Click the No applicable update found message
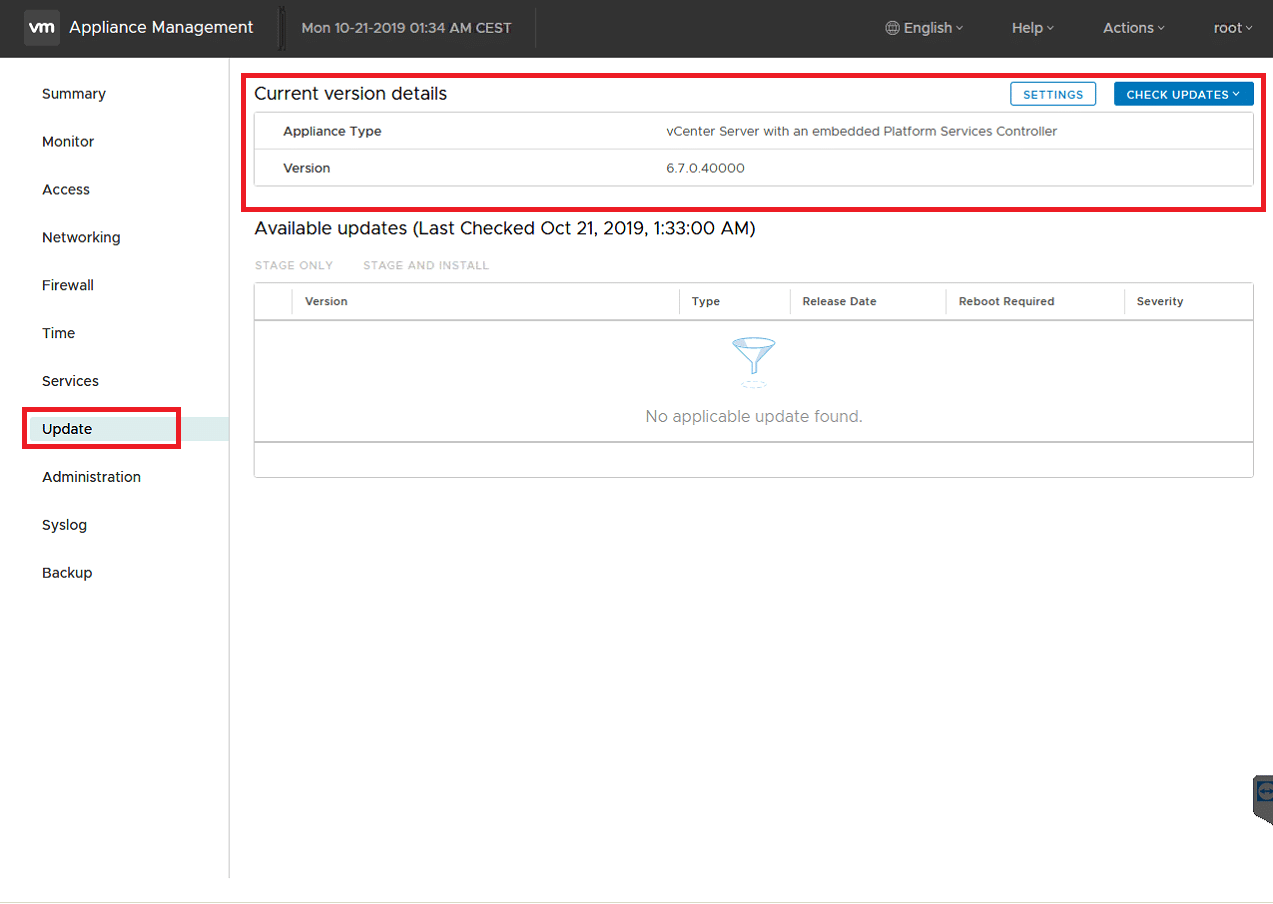The width and height of the screenshot is (1273, 904). (x=754, y=416)
